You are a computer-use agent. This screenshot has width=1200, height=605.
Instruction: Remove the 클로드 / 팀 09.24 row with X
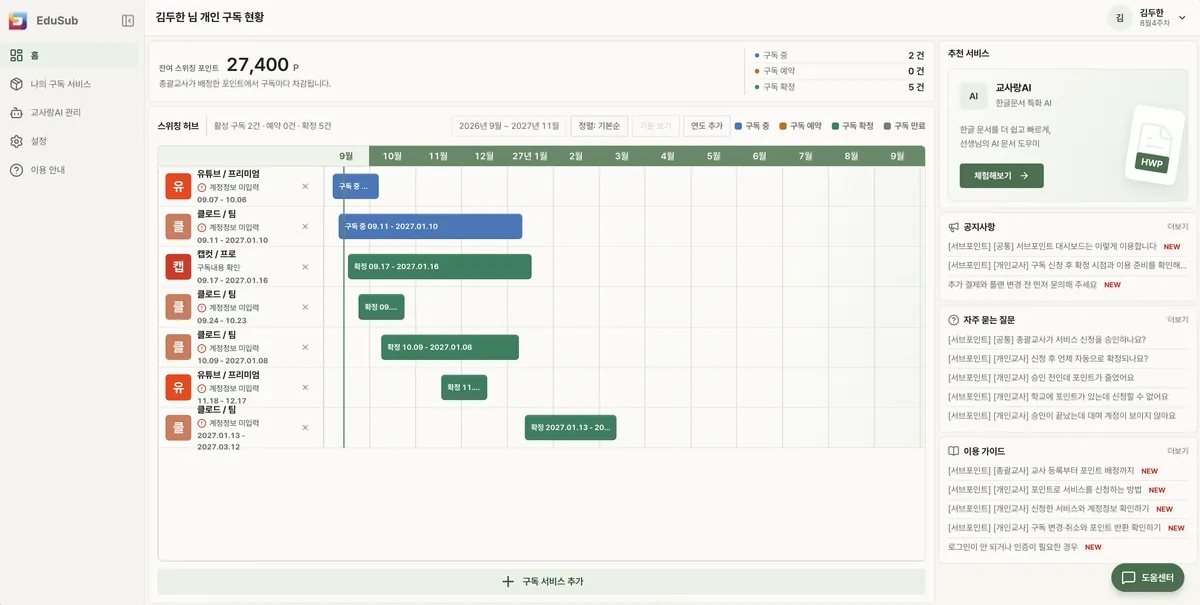tap(305, 307)
